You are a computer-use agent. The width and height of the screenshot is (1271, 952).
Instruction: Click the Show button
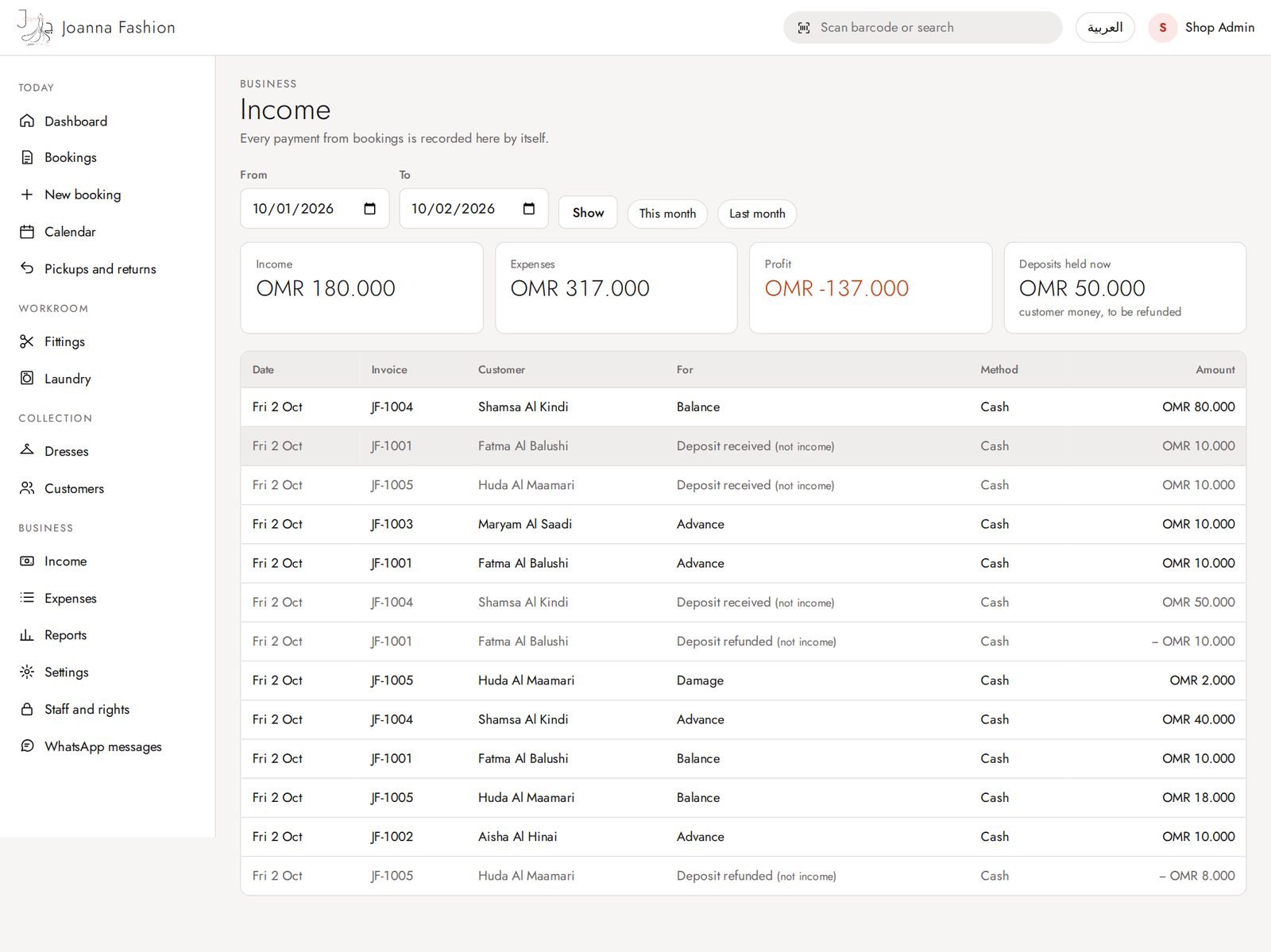point(588,213)
